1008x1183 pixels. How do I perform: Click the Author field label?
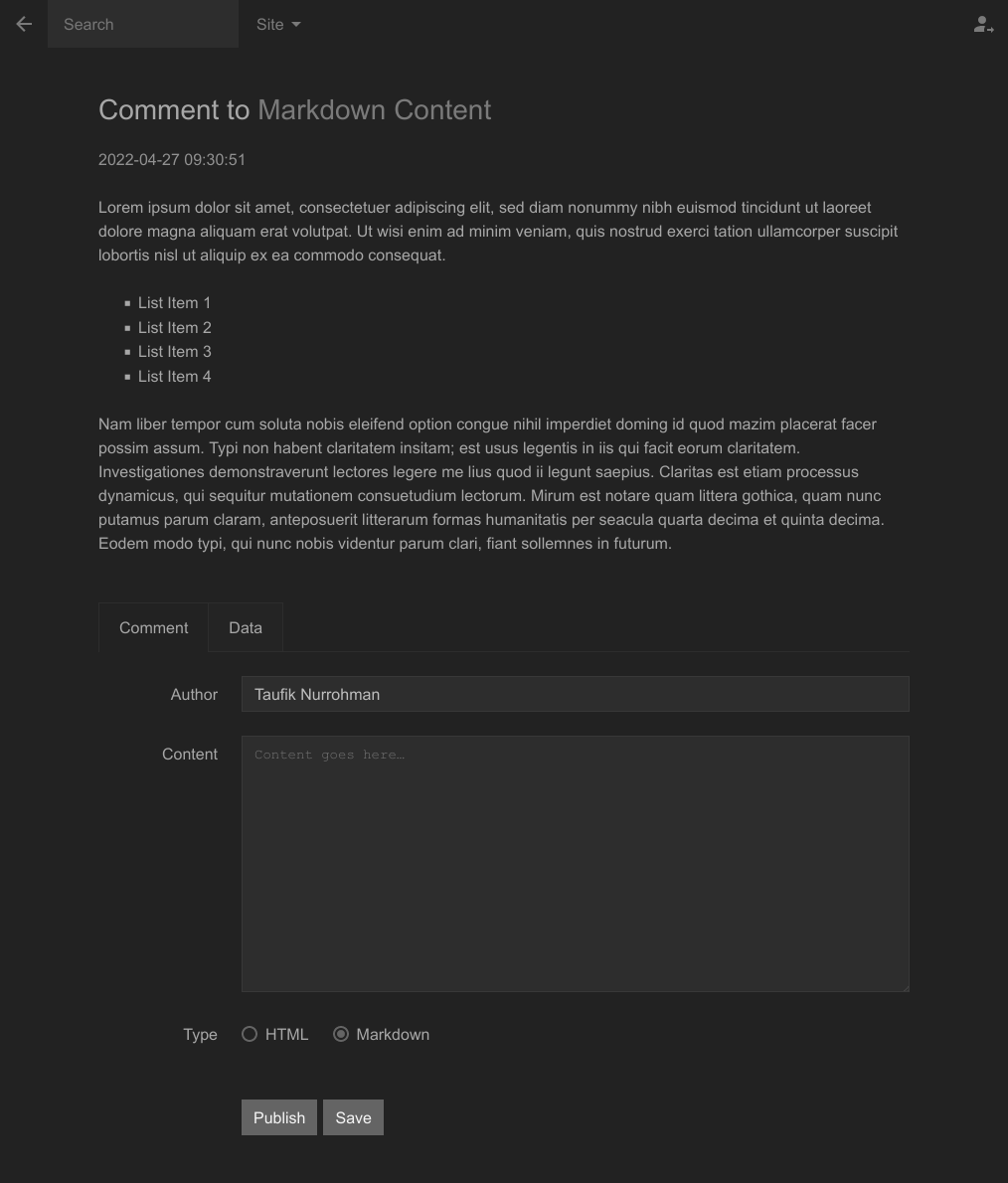pyautogui.click(x=194, y=694)
